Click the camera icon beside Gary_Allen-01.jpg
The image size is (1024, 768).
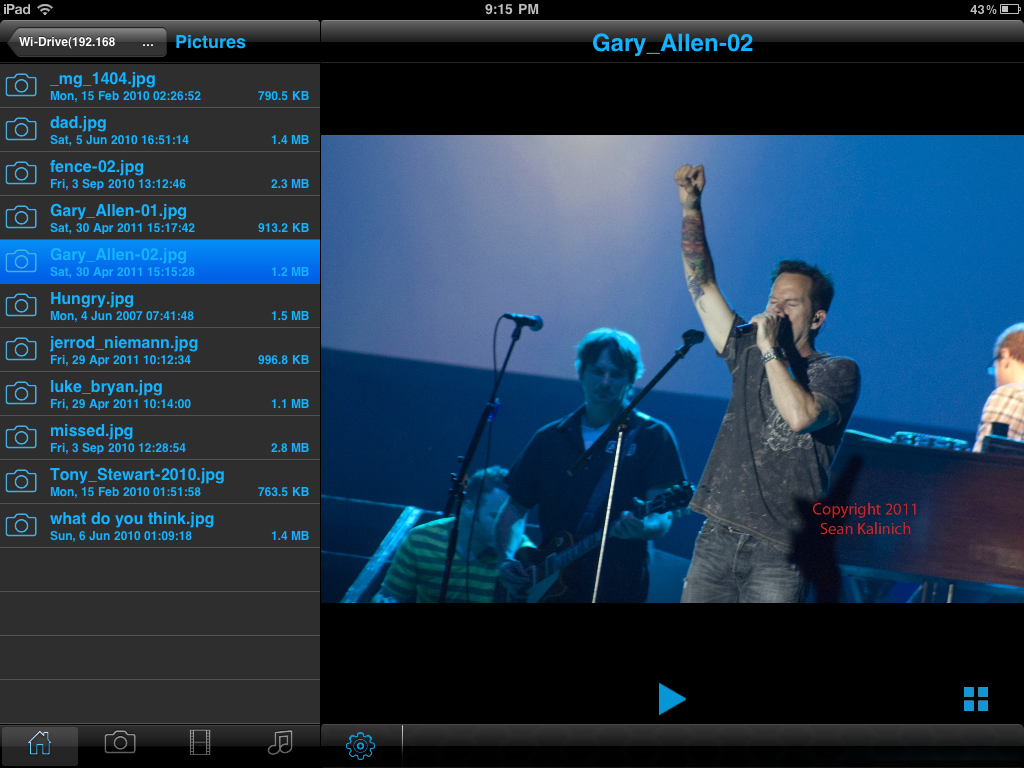pos(21,217)
